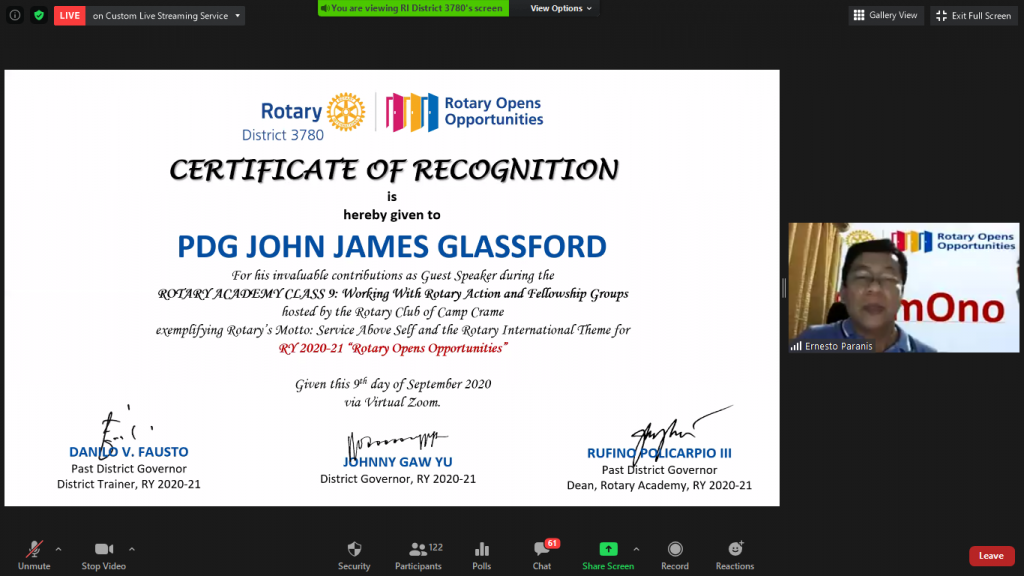Image resolution: width=1024 pixels, height=576 pixels.
Task: Click the 'via Virtual Zoom.' line
Action: [x=392, y=402]
